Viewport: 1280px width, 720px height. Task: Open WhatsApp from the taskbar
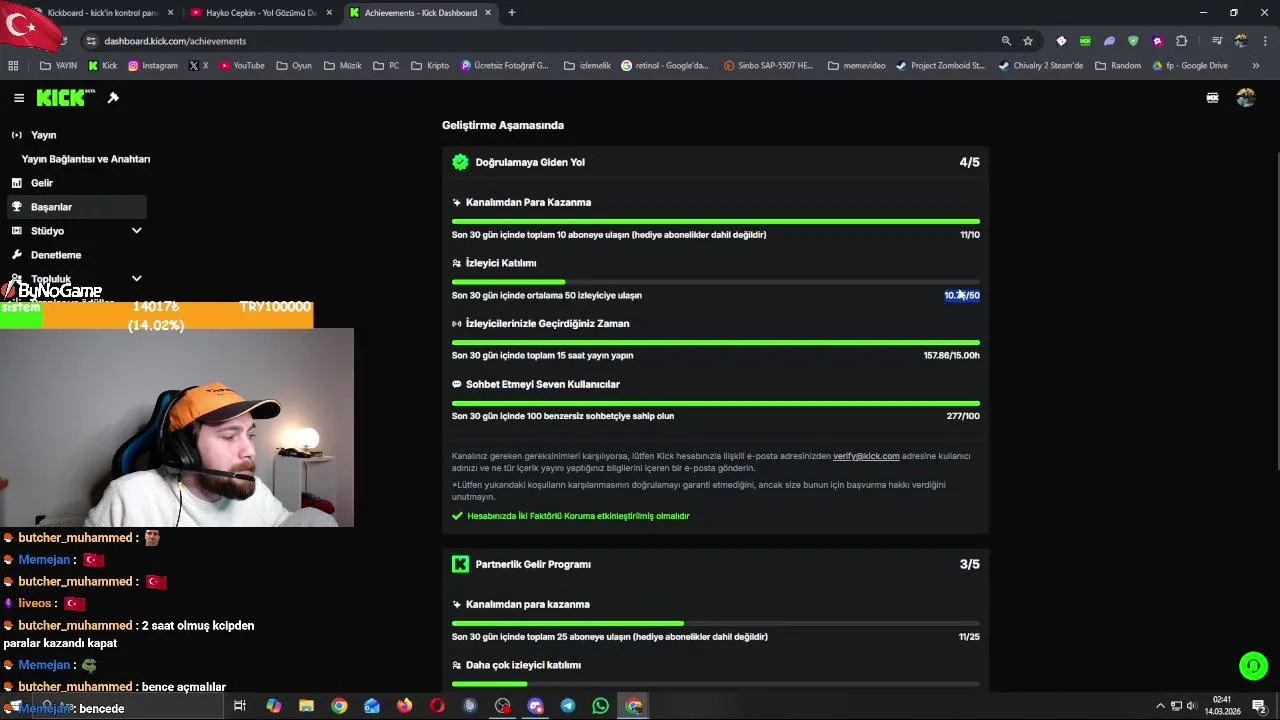pos(600,706)
